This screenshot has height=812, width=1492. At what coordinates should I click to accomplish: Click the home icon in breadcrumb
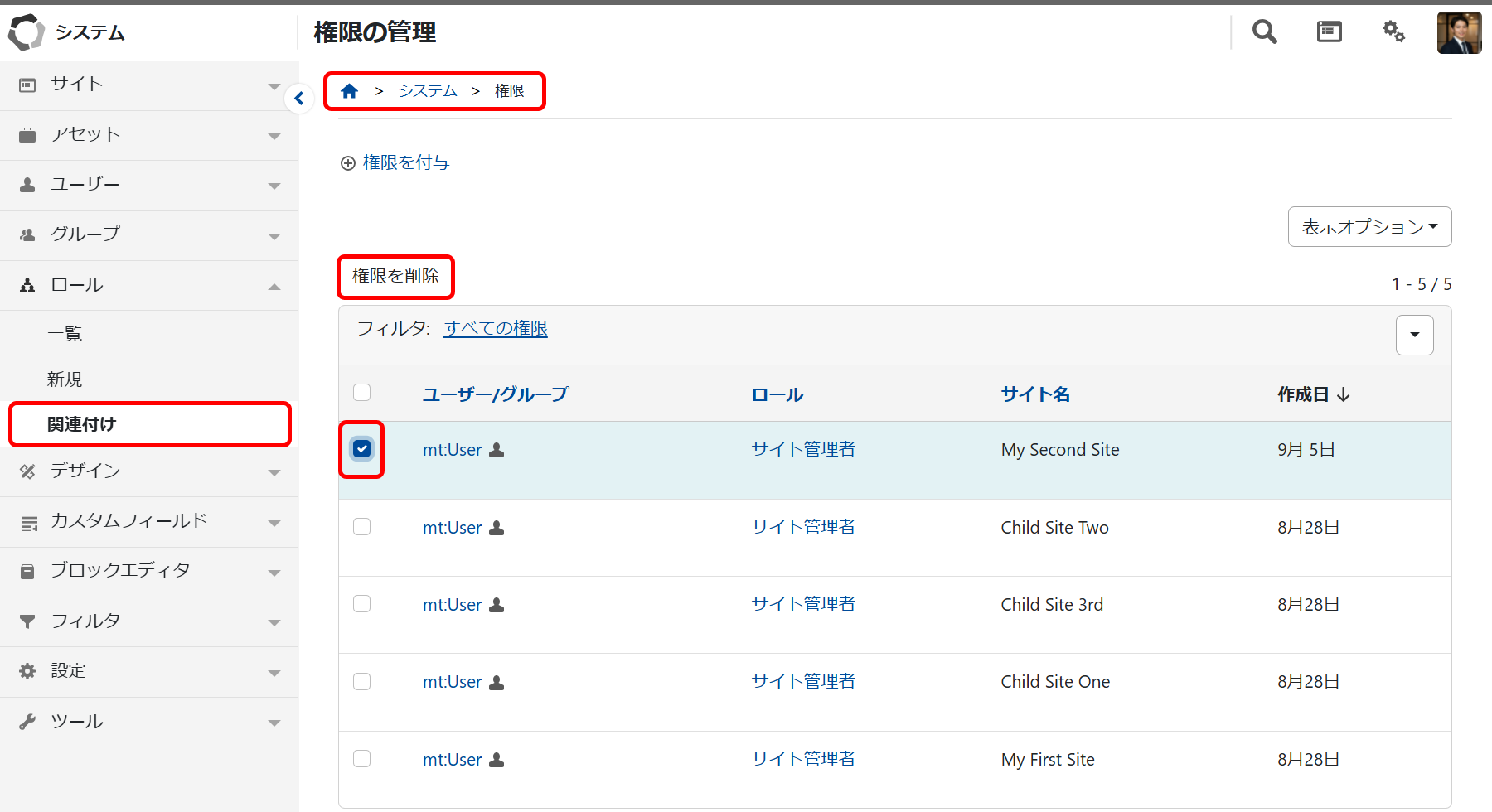[349, 91]
